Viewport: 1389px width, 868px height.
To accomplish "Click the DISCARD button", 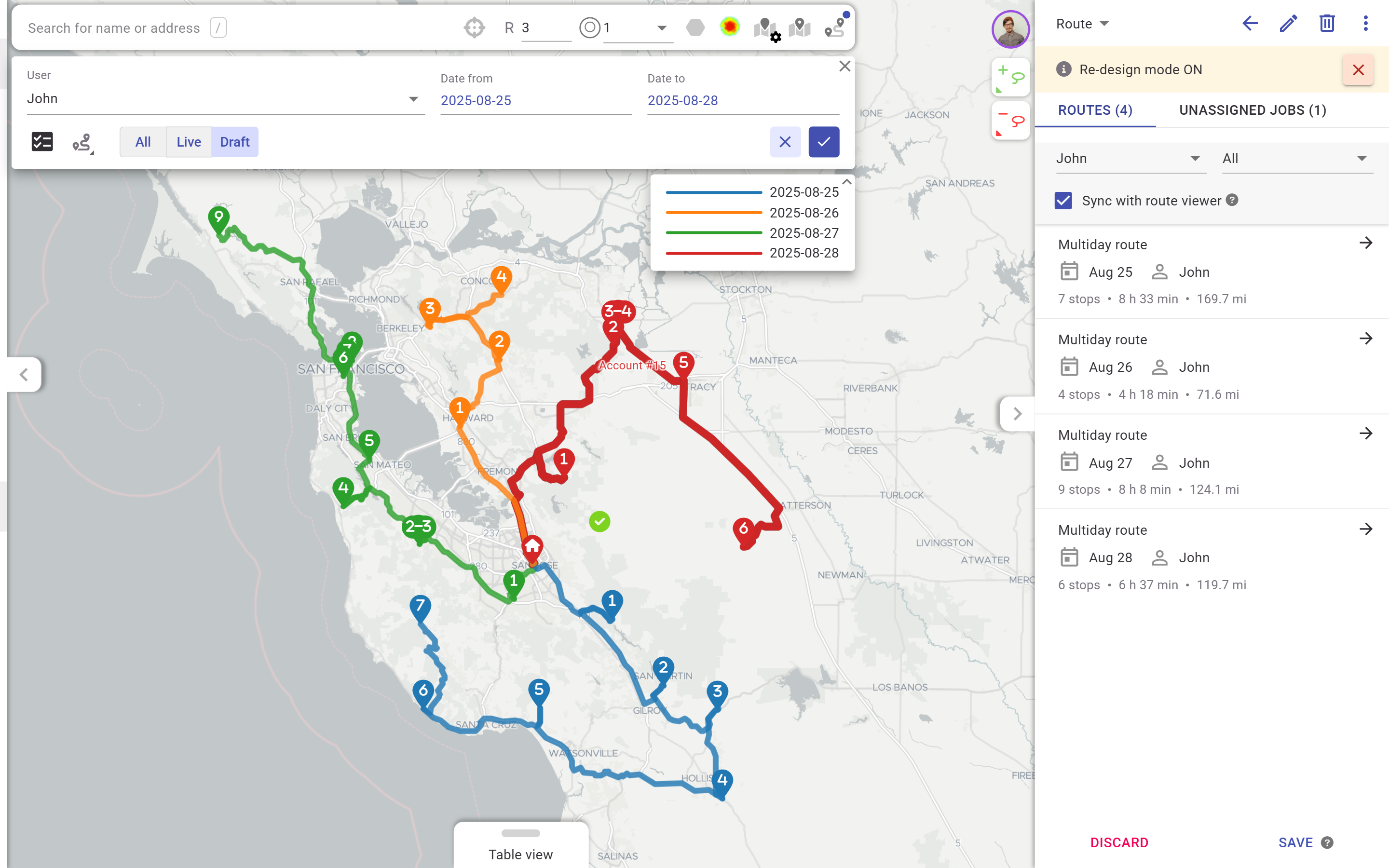I will (1118, 842).
